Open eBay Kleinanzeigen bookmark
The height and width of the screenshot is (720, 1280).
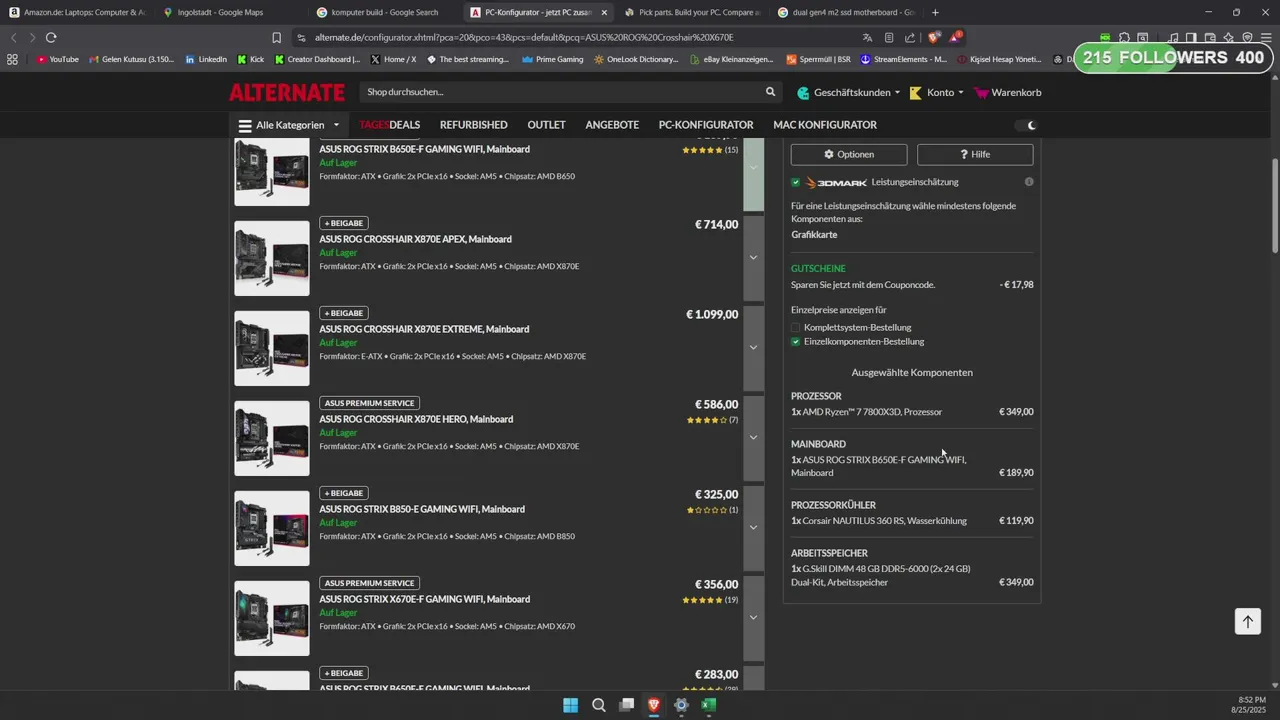point(732,59)
